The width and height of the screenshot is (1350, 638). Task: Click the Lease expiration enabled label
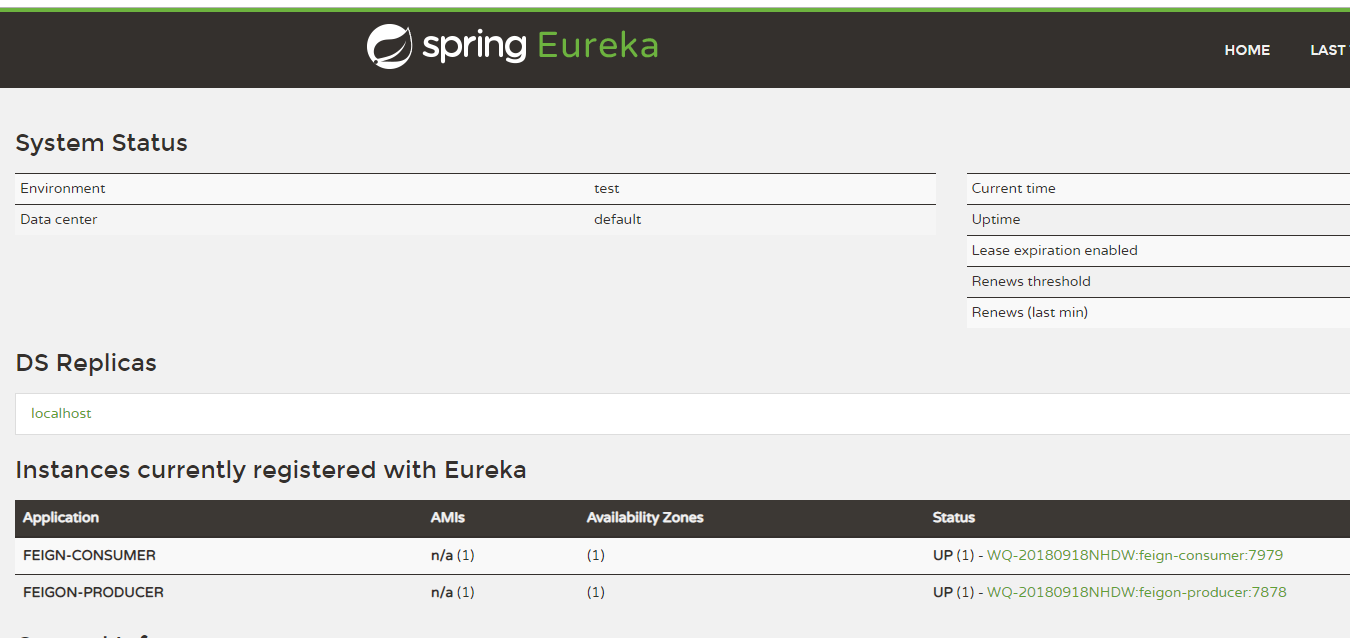(x=1055, y=250)
